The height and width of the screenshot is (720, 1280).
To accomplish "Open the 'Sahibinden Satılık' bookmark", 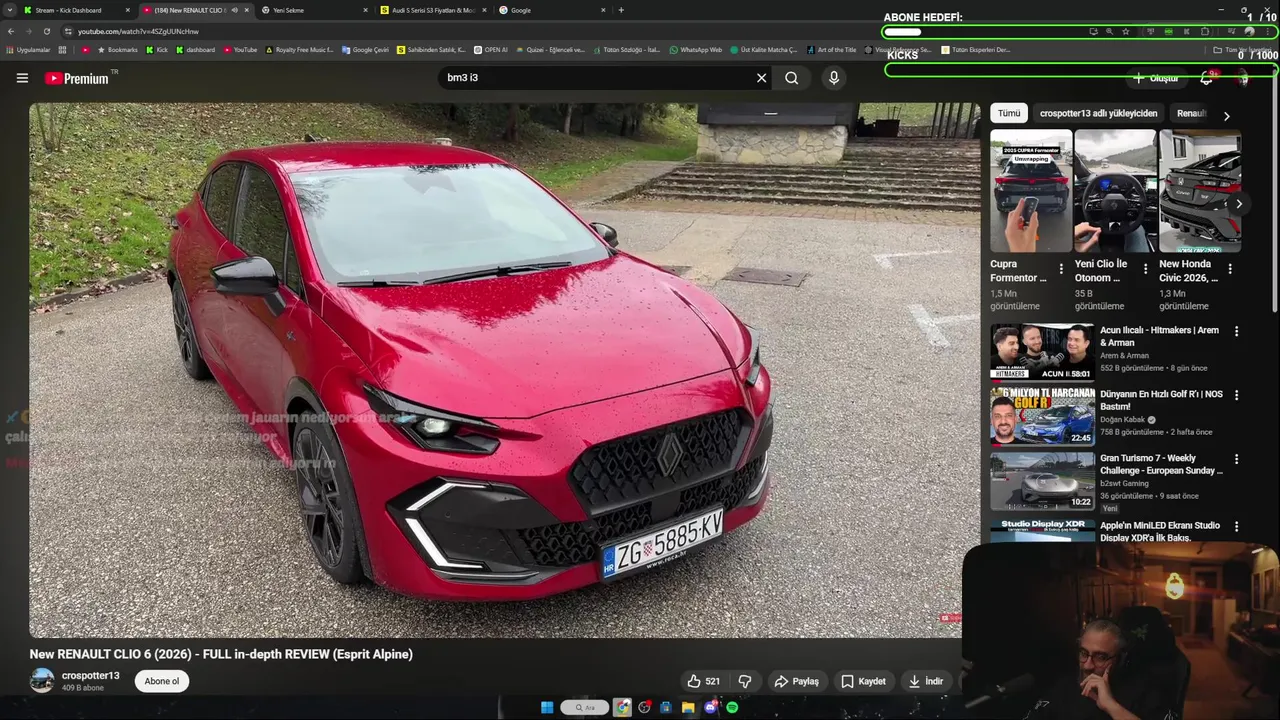I will pos(431,49).
